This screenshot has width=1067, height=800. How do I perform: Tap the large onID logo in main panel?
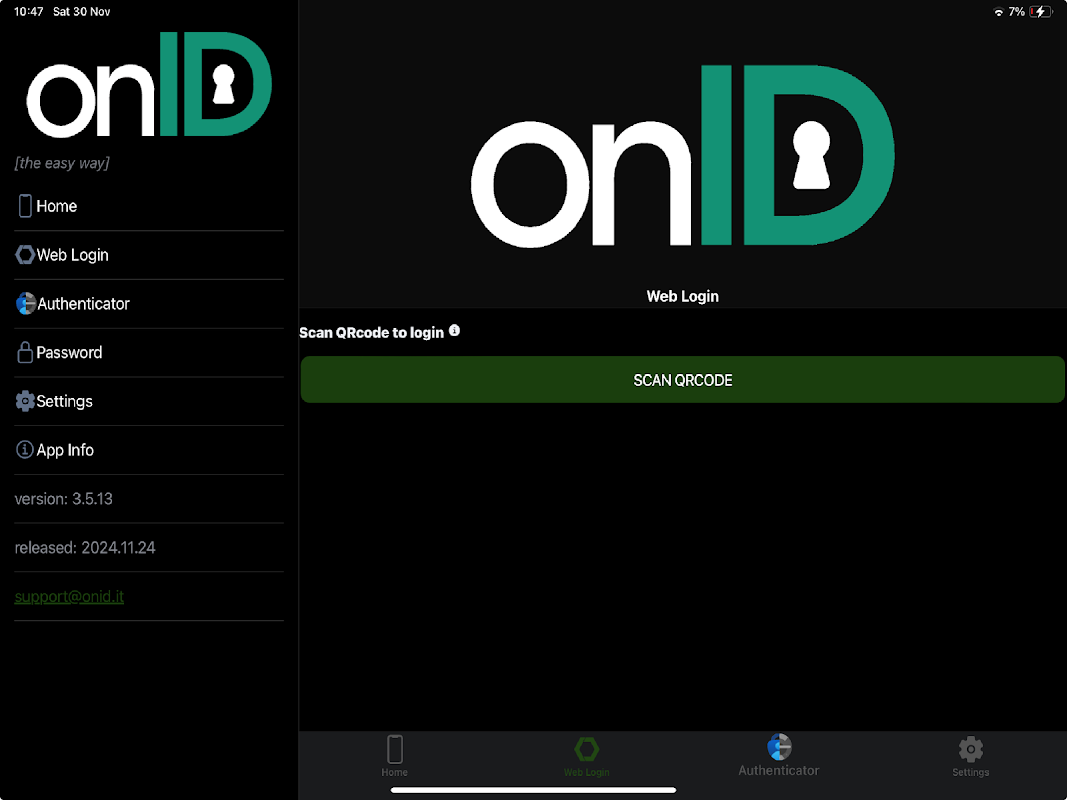coord(683,155)
